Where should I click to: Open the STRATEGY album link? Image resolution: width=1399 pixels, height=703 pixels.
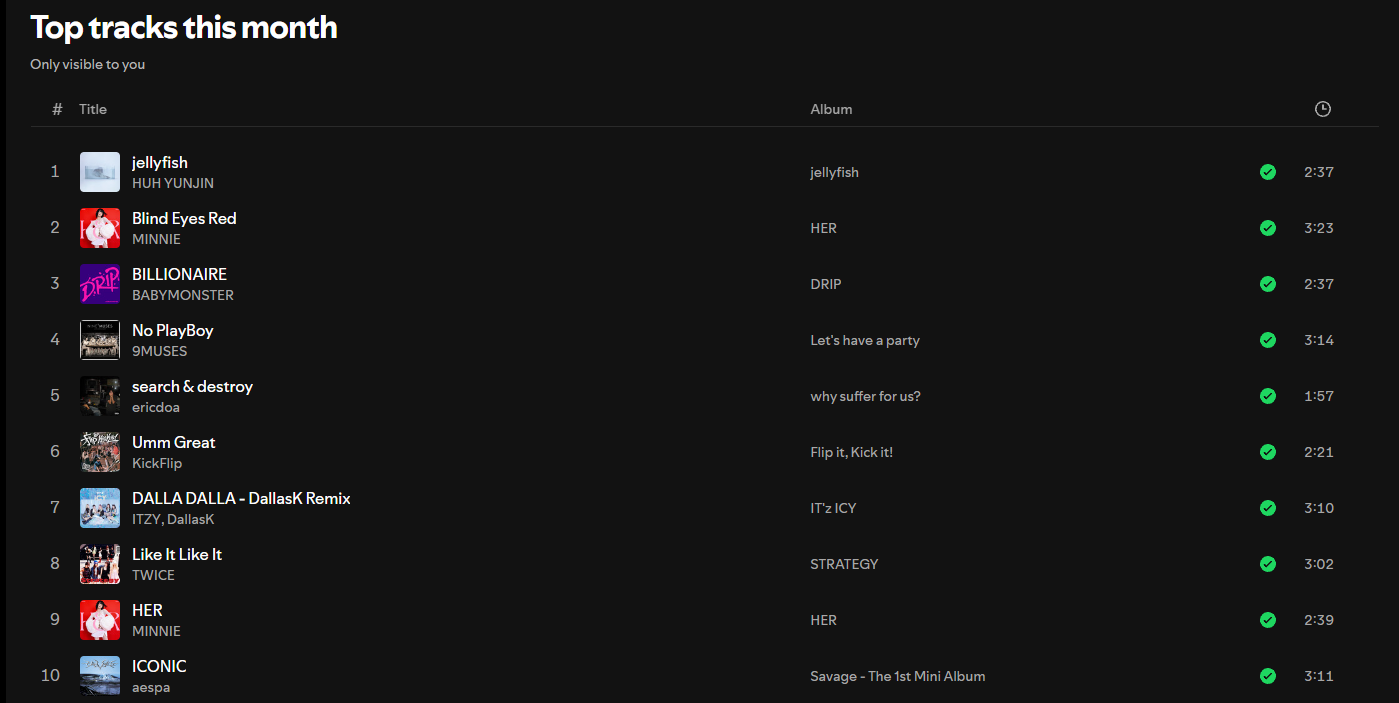[x=844, y=564]
